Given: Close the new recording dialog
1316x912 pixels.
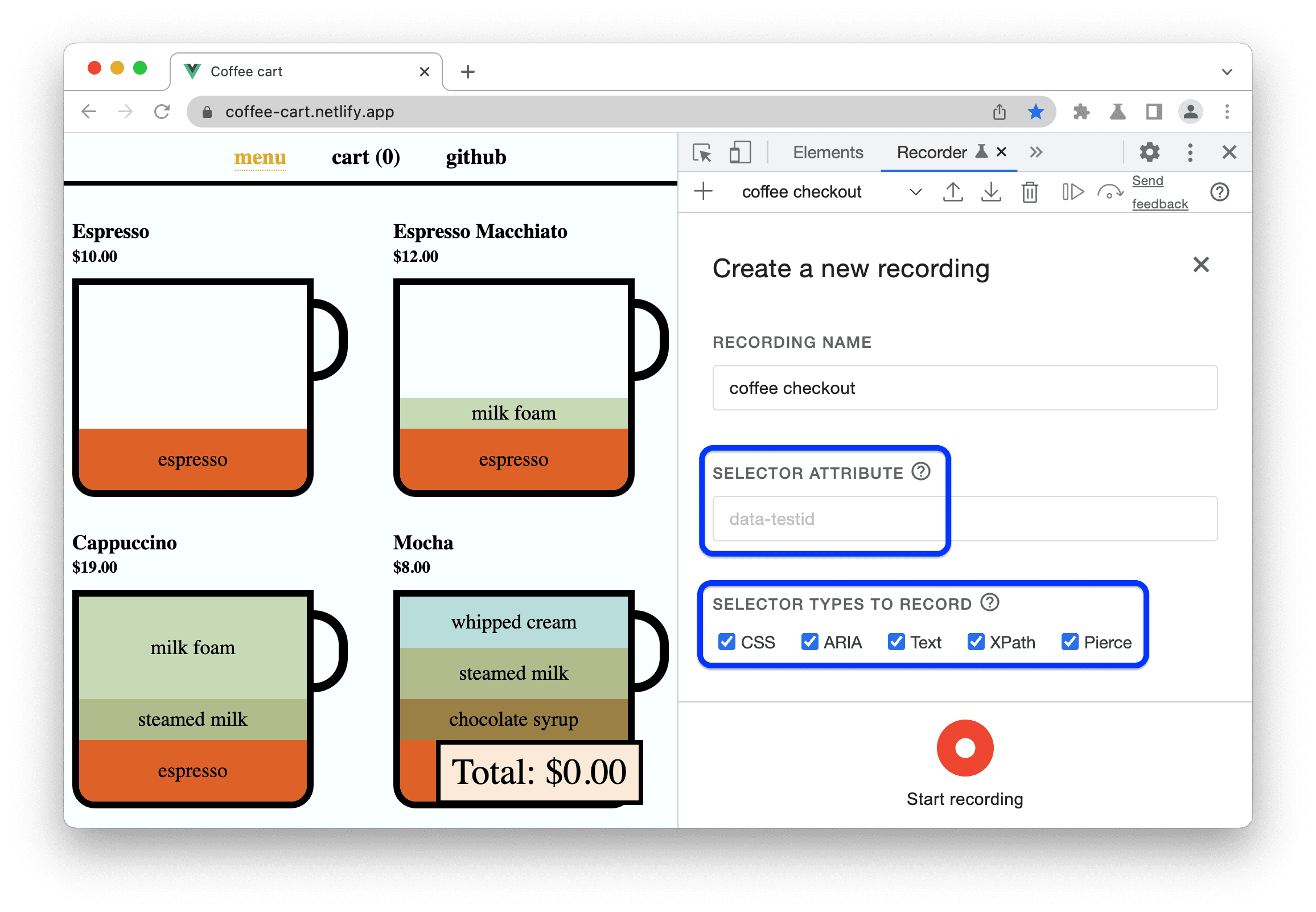Looking at the screenshot, I should click(1201, 264).
